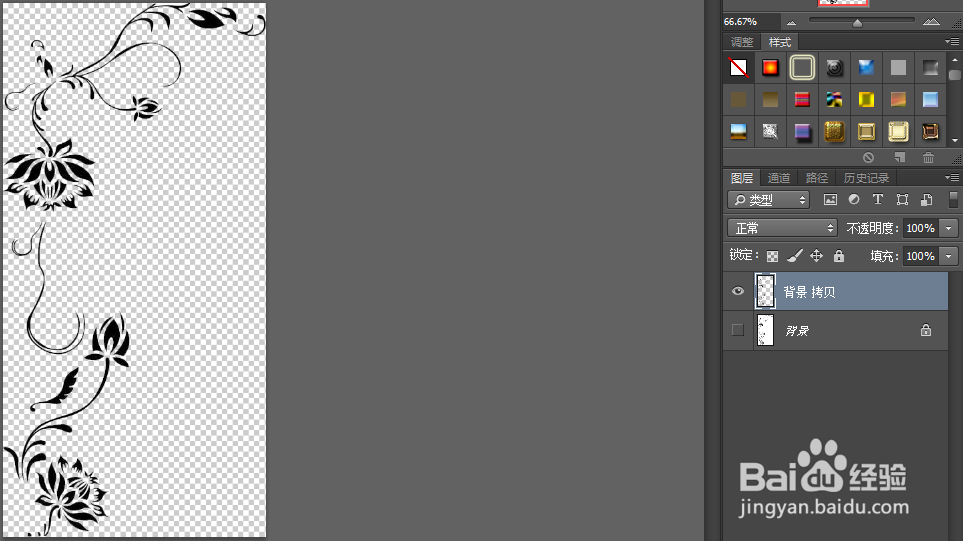
Task: Hide the 背景 拷贝 layer
Action: (738, 291)
